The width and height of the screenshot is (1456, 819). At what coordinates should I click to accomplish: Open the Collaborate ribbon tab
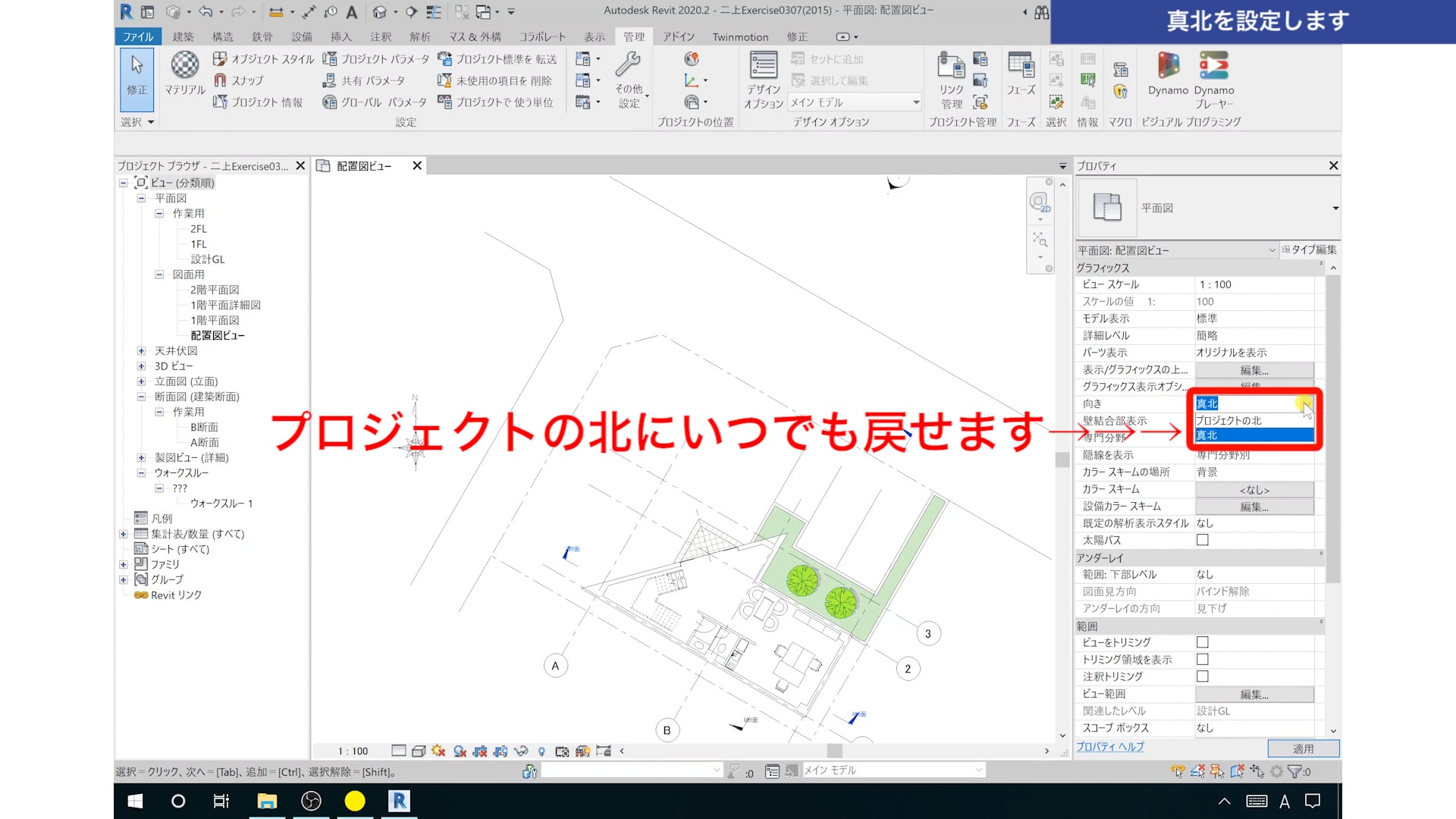coord(542,36)
